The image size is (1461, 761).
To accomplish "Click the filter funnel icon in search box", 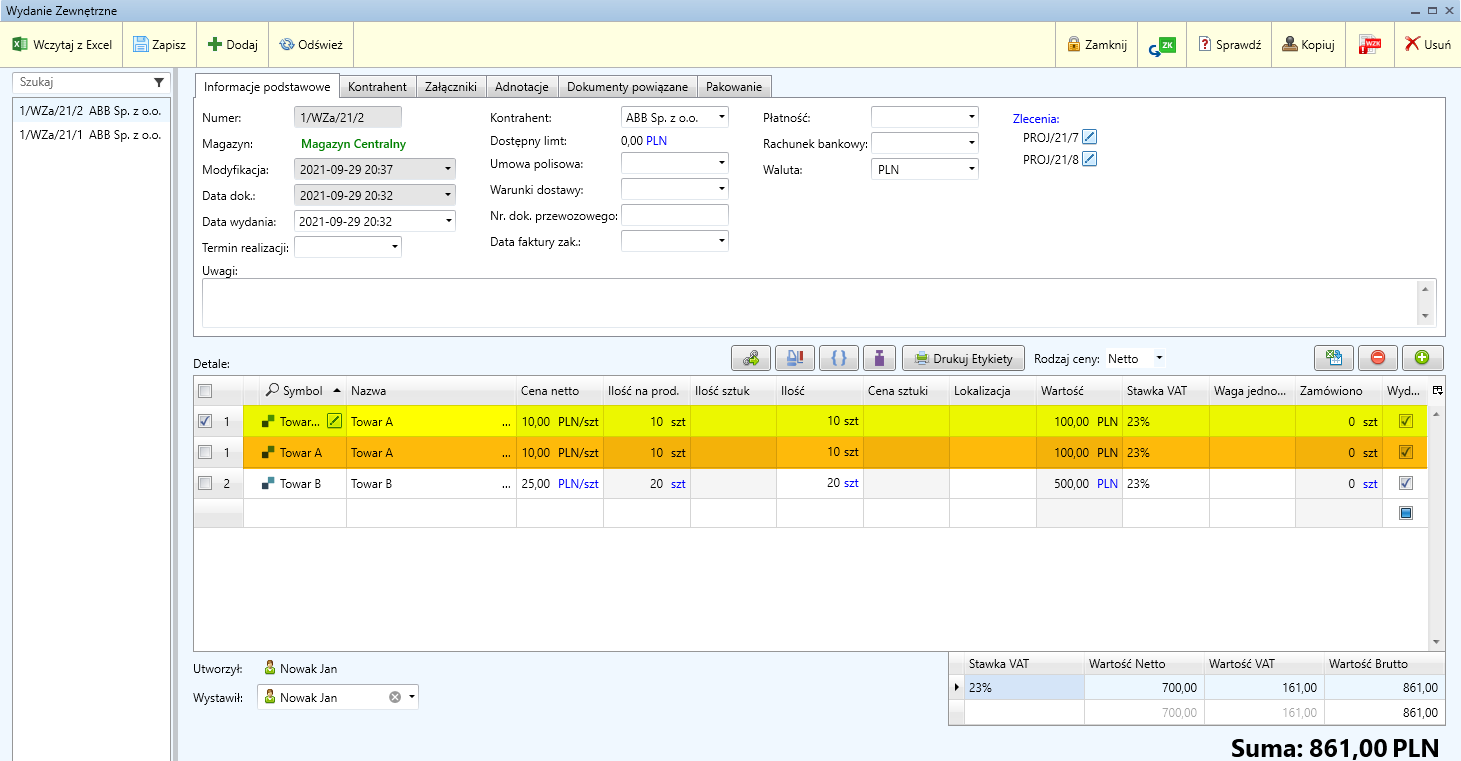I will pos(158,83).
